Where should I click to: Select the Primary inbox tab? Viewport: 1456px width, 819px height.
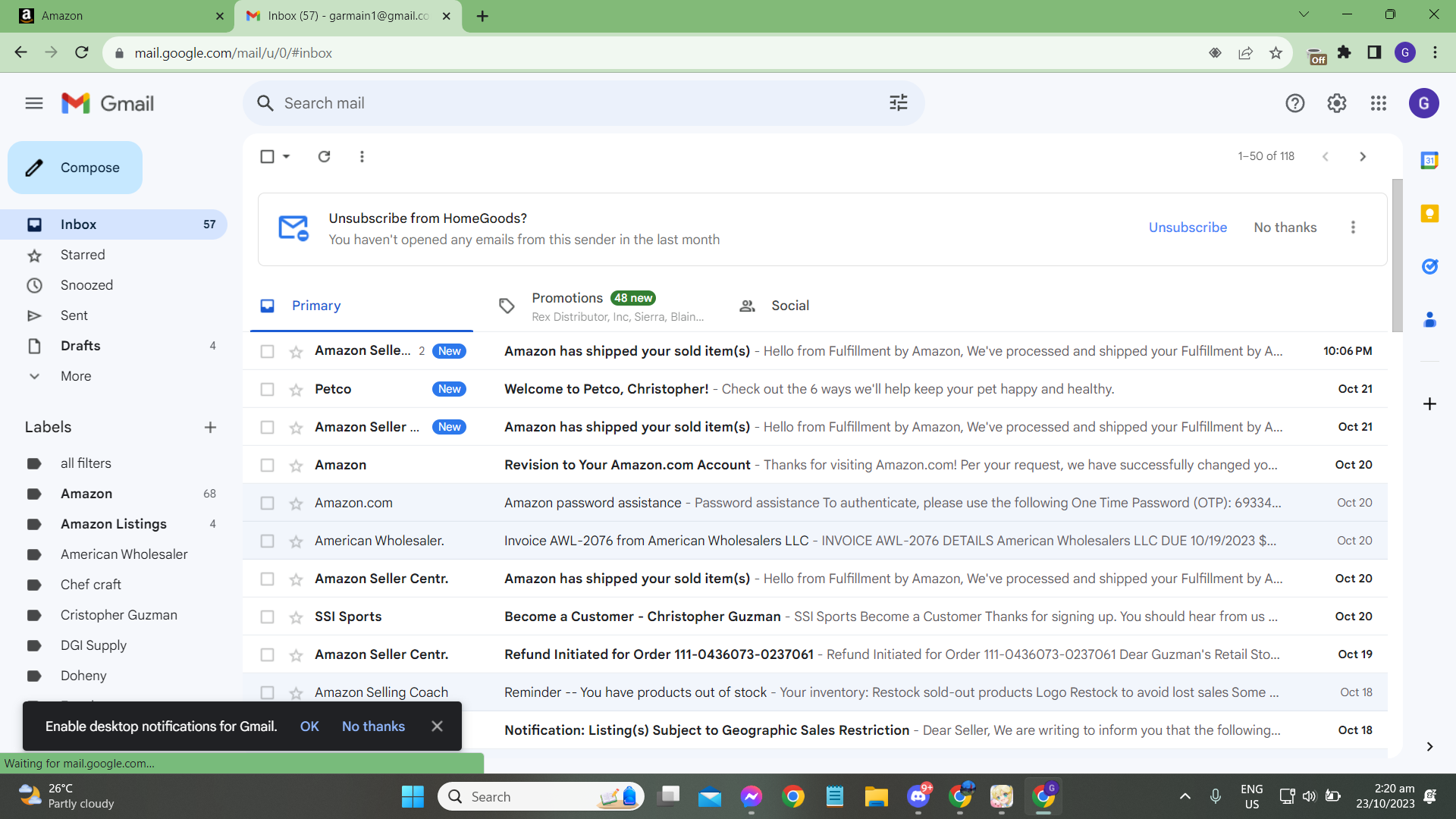(362, 306)
